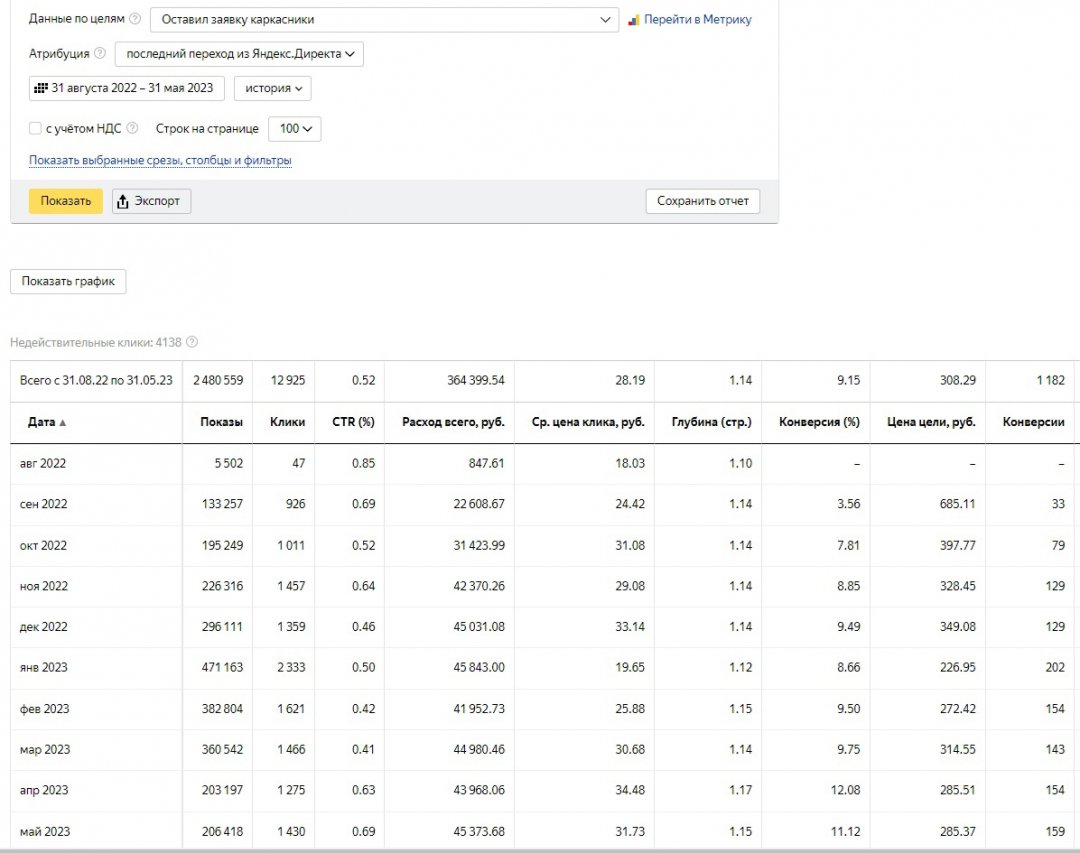Image resolution: width=1080 pixels, height=853 pixels.
Task: Click the upload icon on Экспорт button
Action: [x=123, y=201]
